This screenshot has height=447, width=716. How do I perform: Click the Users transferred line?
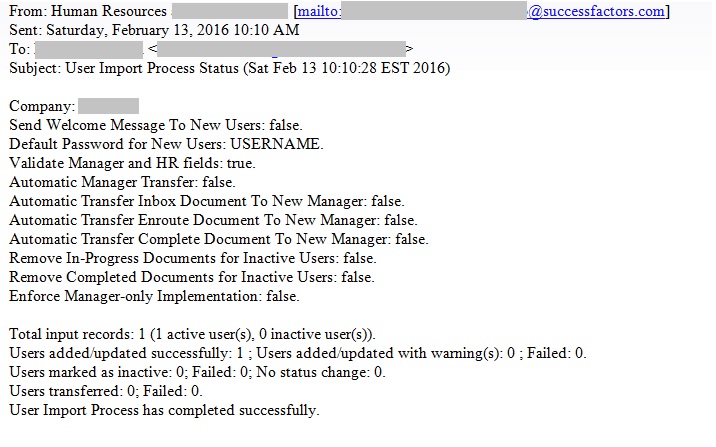pos(106,391)
